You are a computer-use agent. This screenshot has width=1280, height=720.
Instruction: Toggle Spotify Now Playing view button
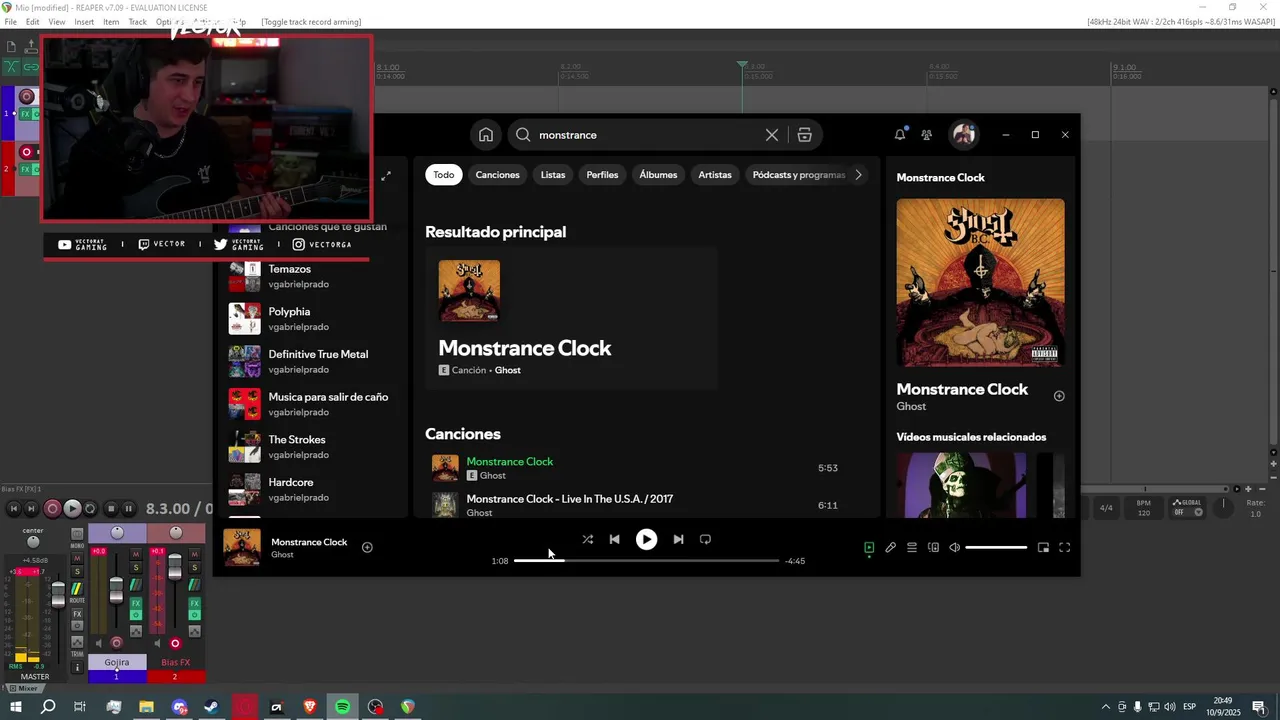pyautogui.click(x=869, y=547)
